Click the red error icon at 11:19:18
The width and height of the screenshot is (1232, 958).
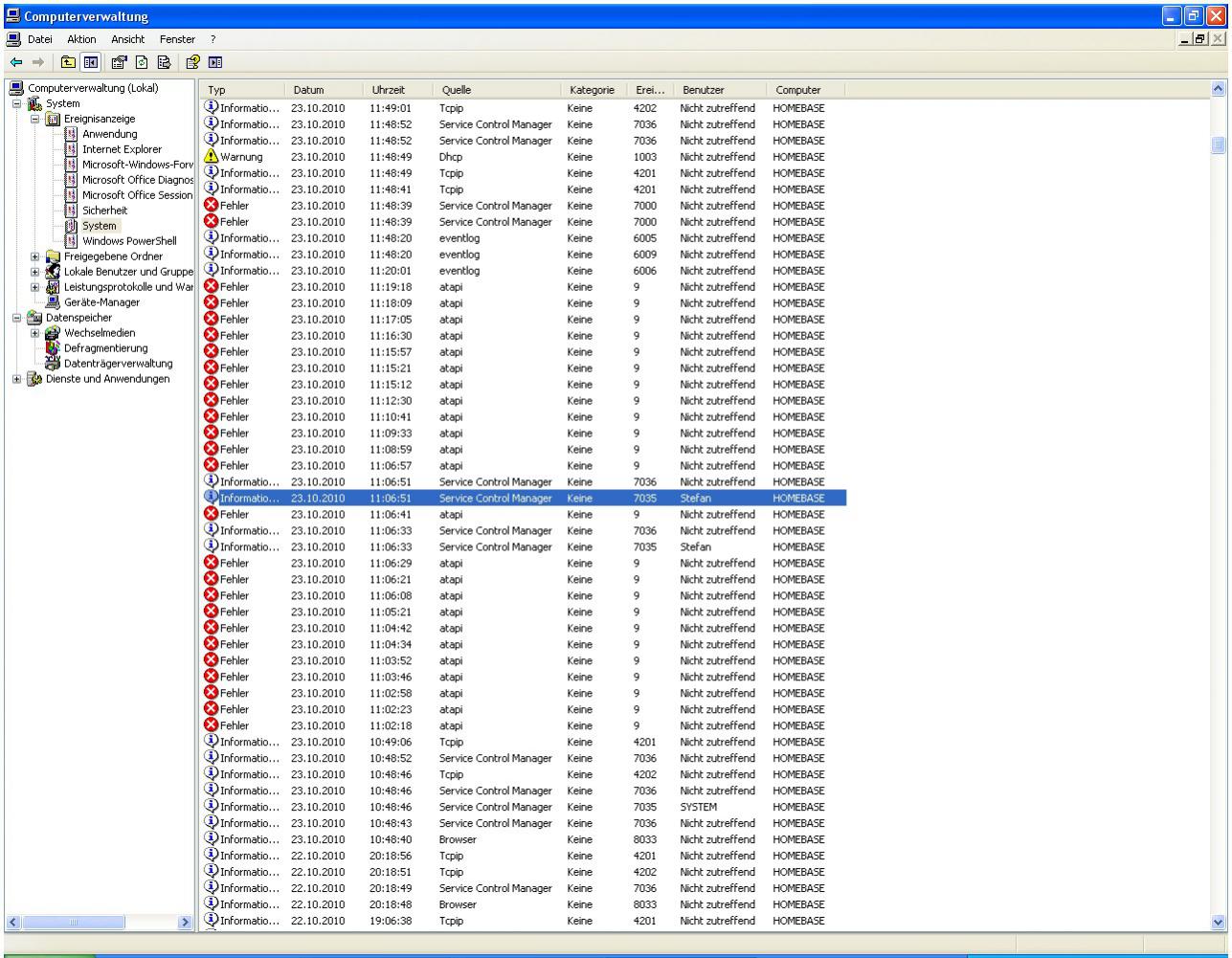coord(212,286)
